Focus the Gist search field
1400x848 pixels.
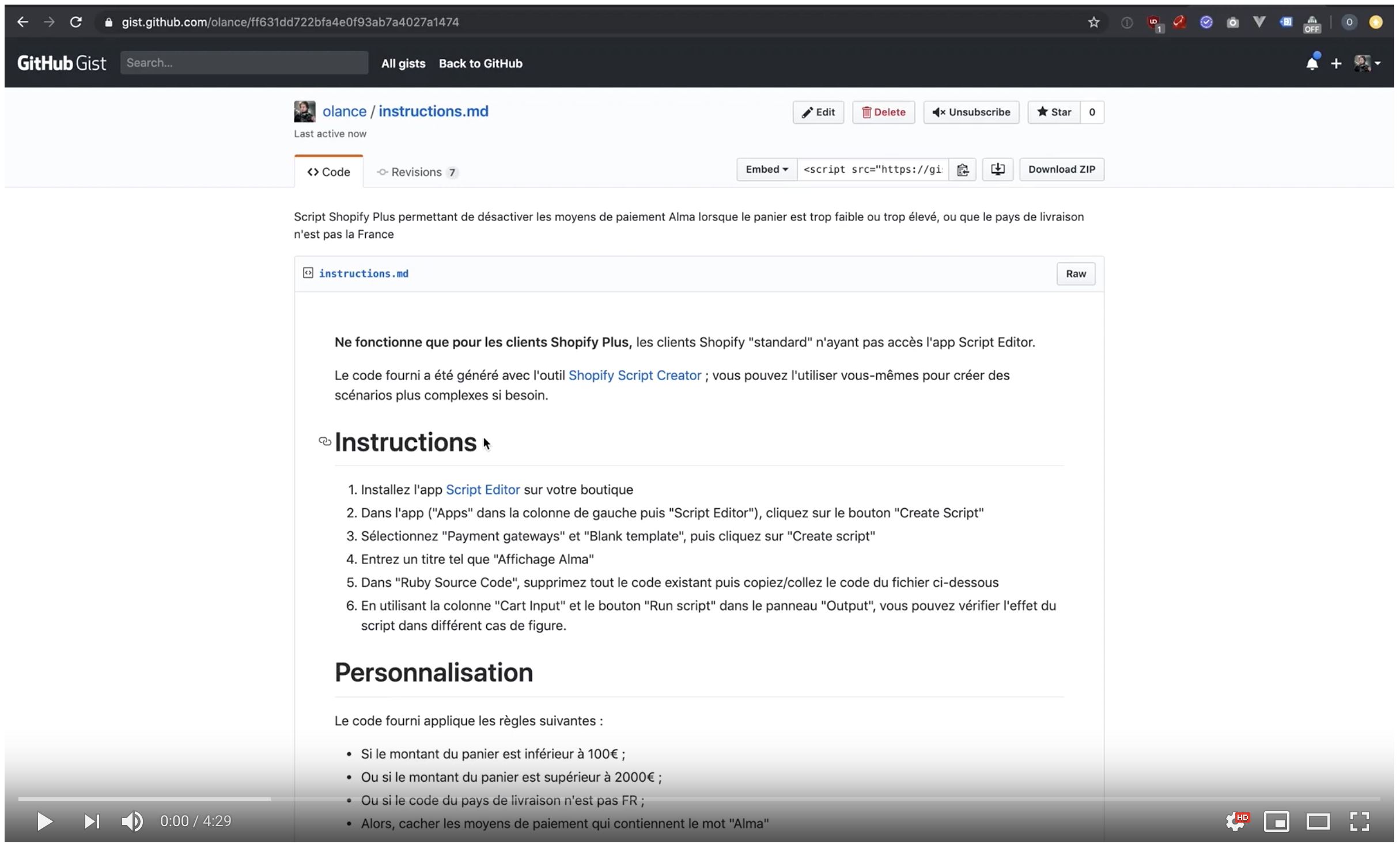click(x=244, y=63)
